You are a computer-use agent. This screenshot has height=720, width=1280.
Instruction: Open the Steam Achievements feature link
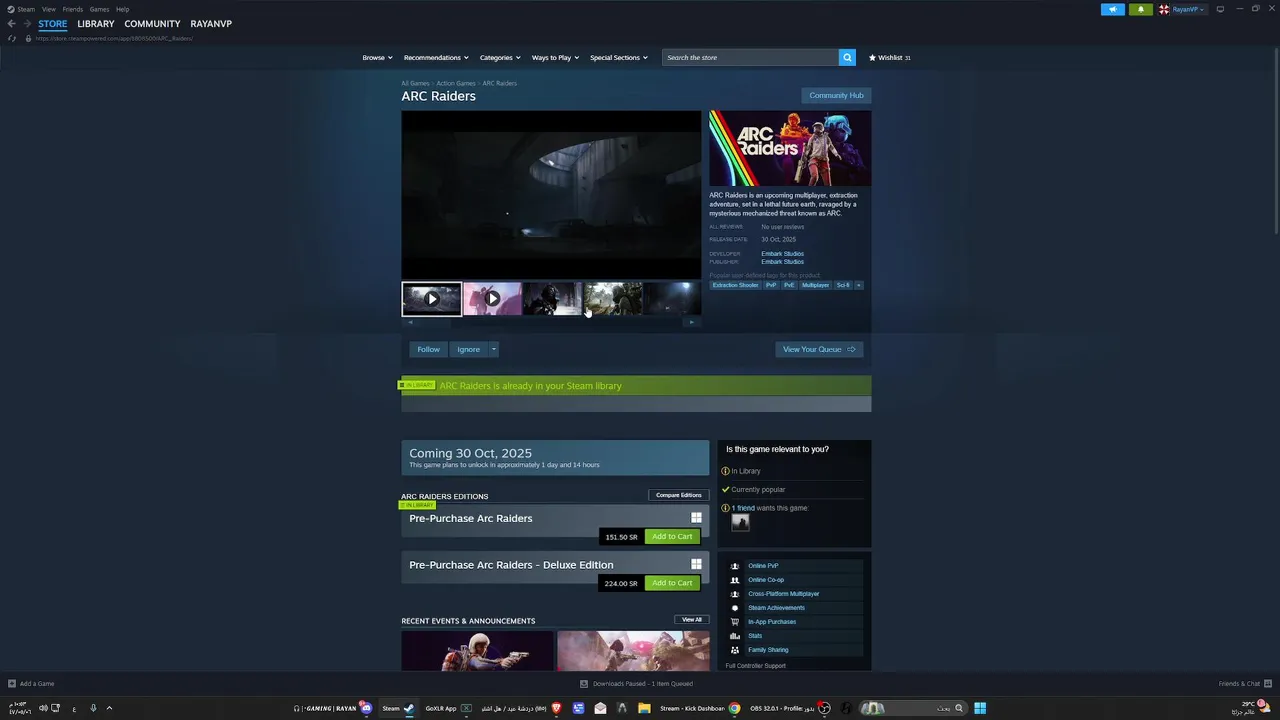tap(776, 608)
